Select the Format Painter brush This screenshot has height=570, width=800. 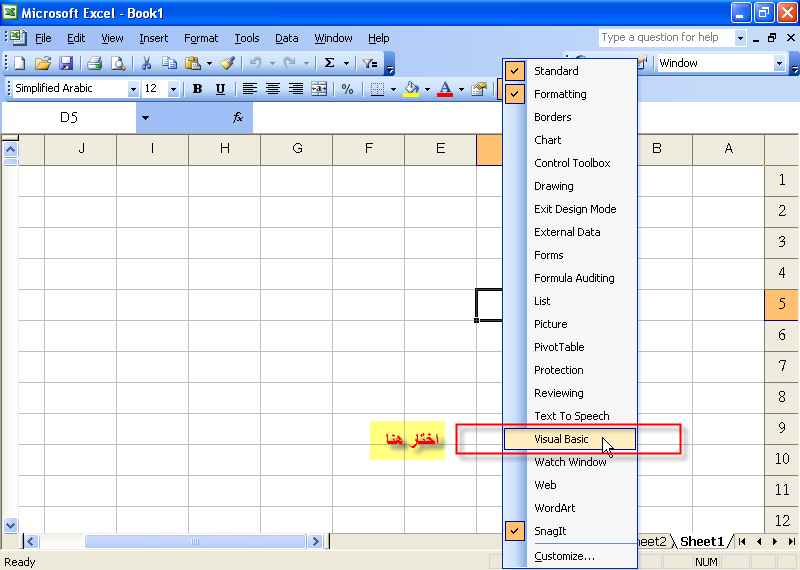coord(228,63)
